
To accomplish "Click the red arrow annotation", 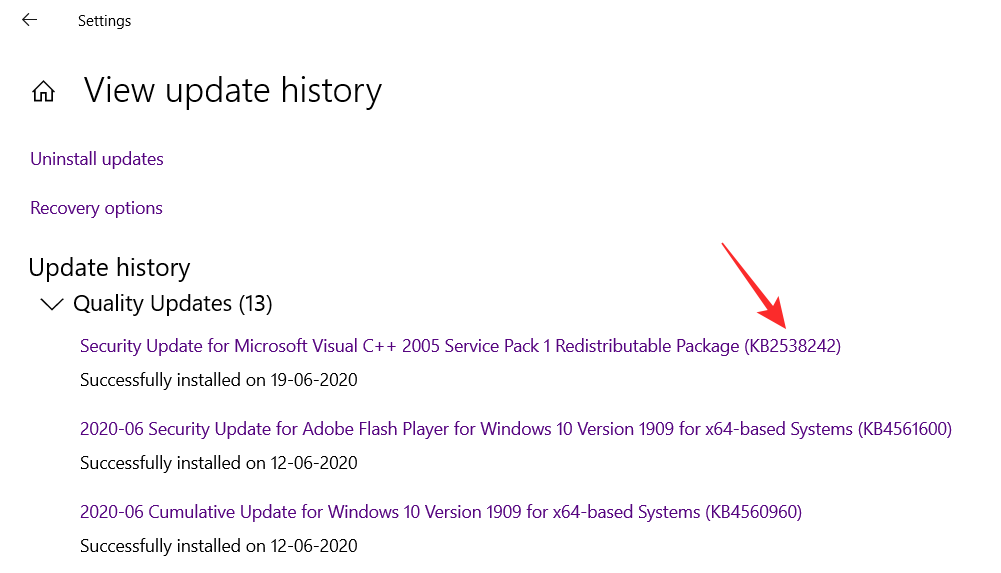I will pyautogui.click(x=753, y=285).
